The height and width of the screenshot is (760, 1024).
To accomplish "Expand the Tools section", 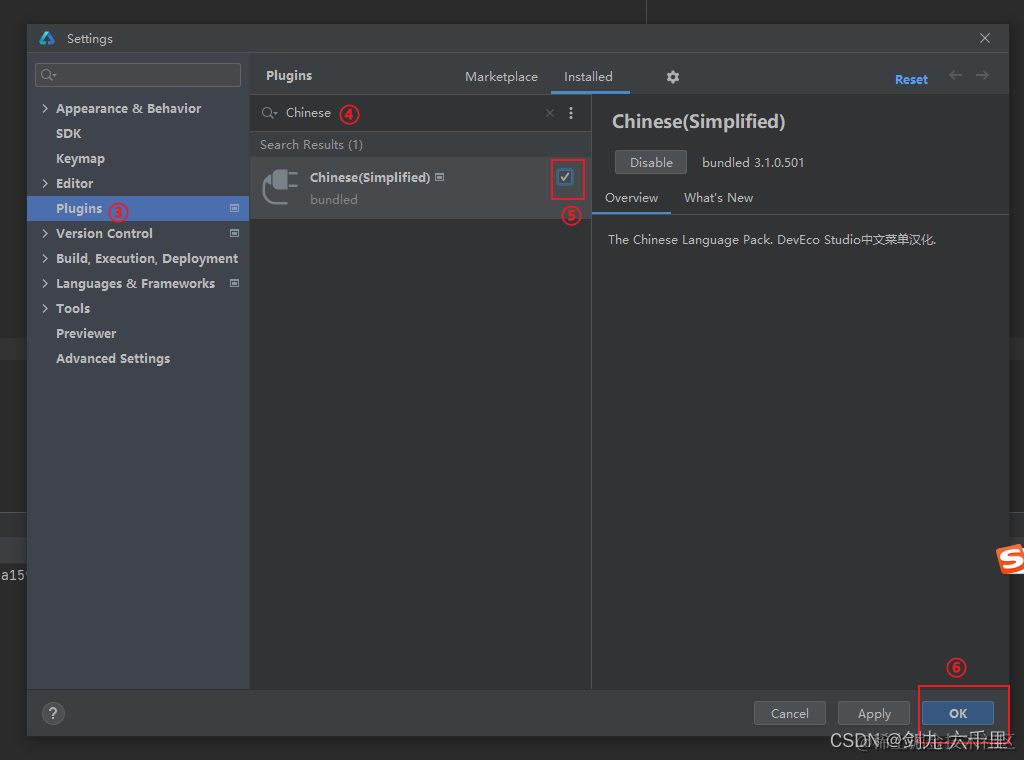I will 45,308.
